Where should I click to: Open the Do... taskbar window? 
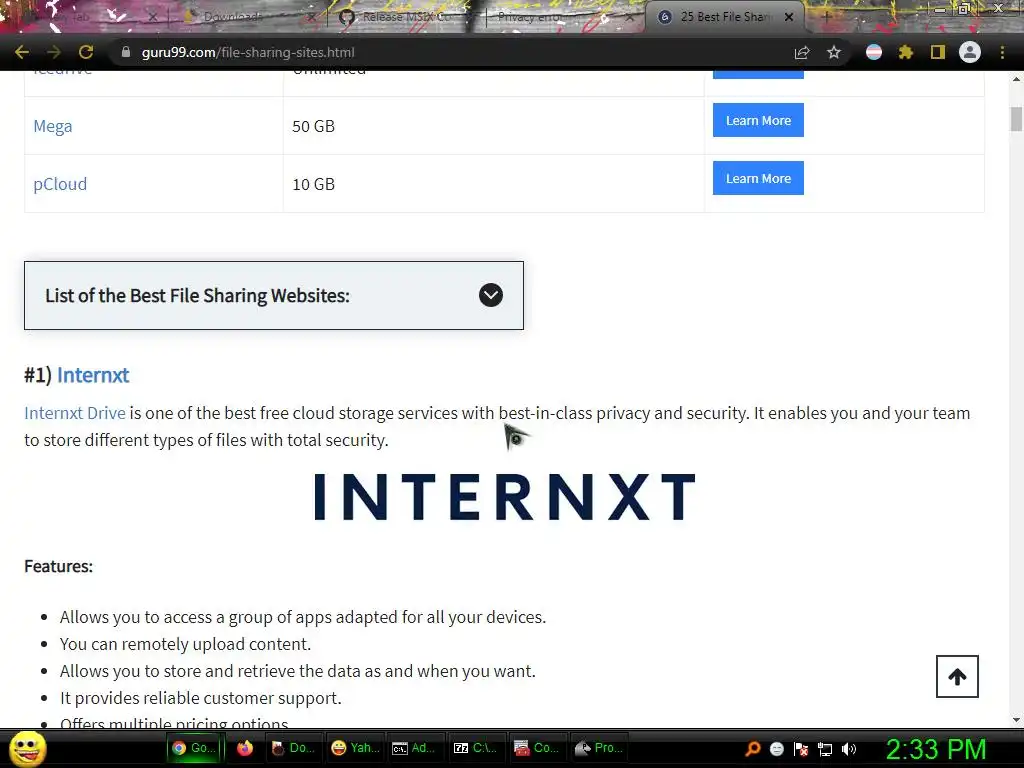point(293,748)
